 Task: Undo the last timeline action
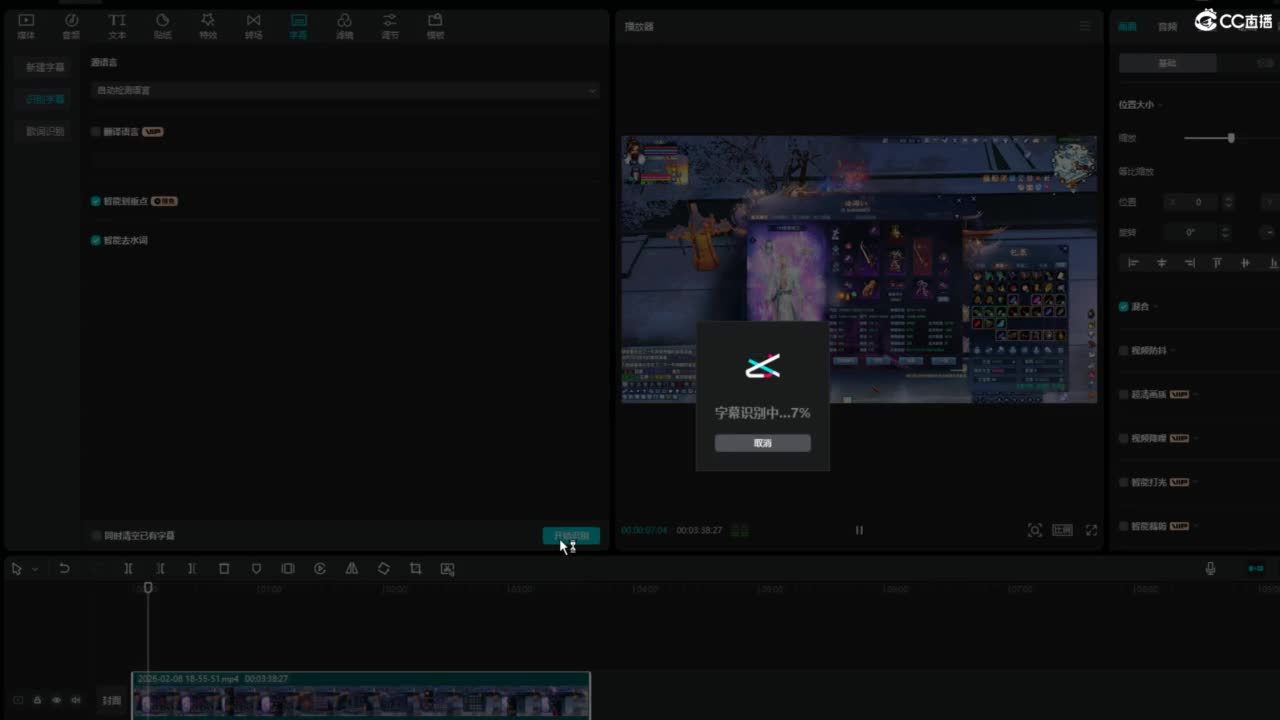[64, 569]
